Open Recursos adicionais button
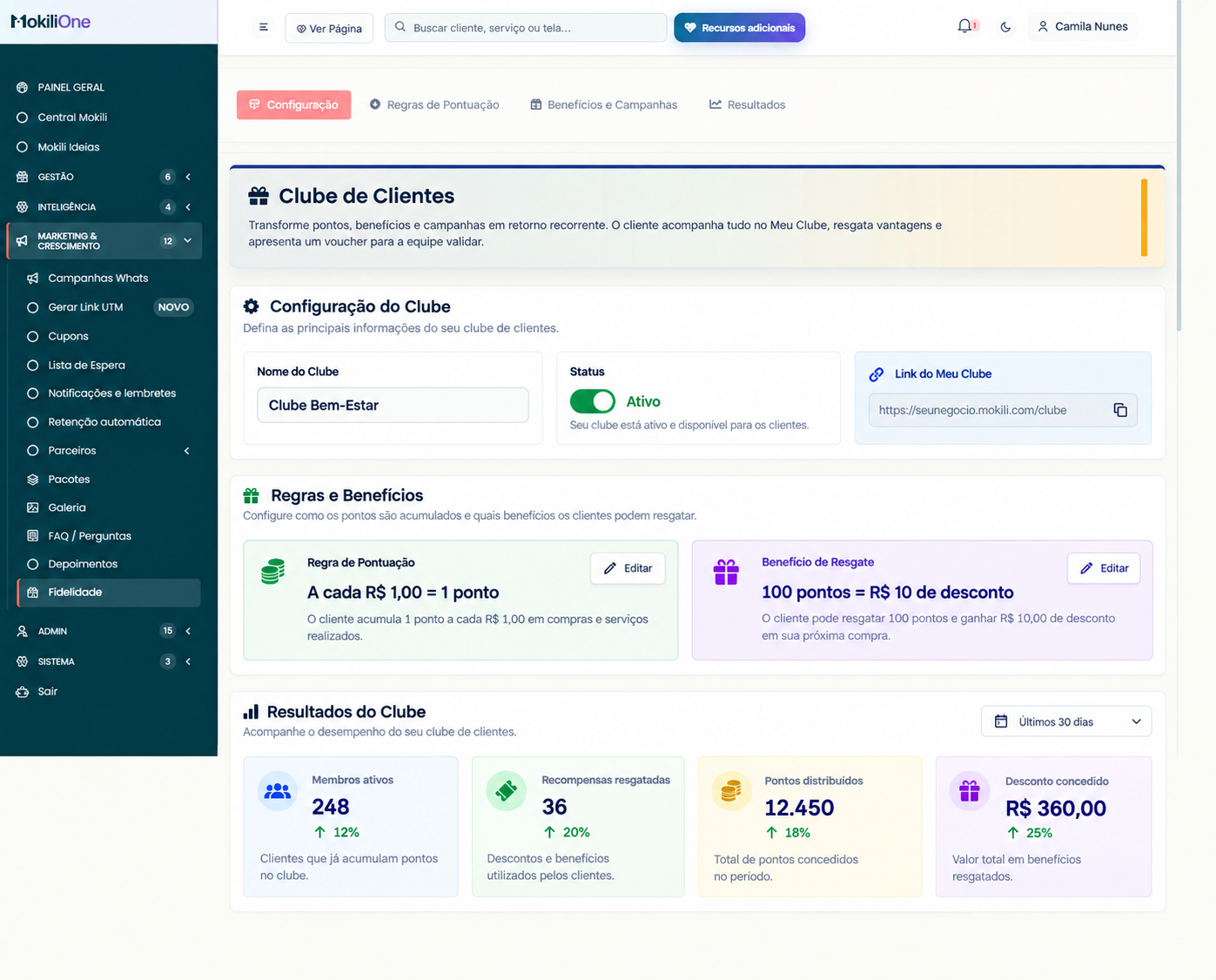Viewport: 1216px width, 980px height. point(740,28)
